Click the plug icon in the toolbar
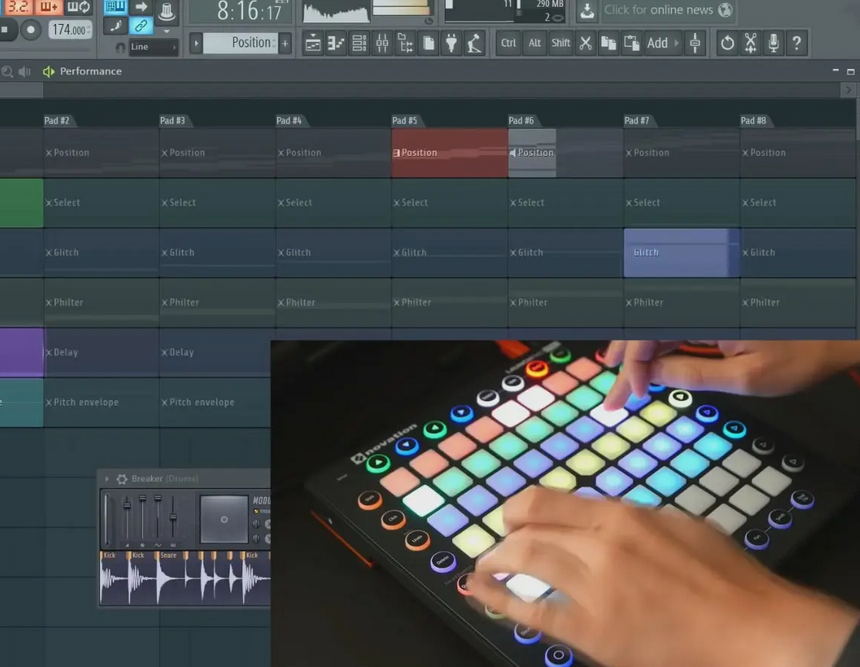860x667 pixels. pyautogui.click(x=451, y=43)
